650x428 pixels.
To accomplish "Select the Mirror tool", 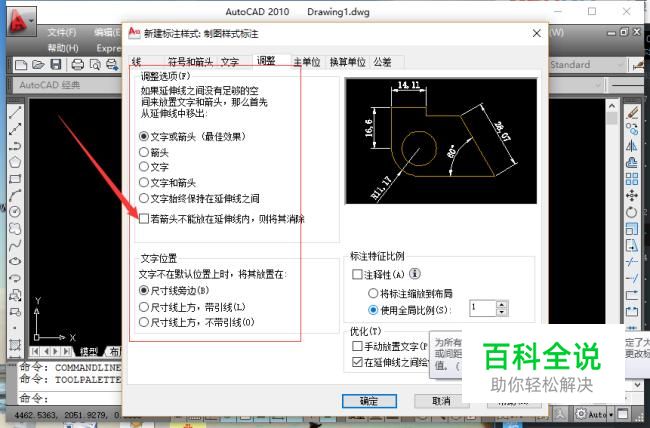I will pos(632,146).
